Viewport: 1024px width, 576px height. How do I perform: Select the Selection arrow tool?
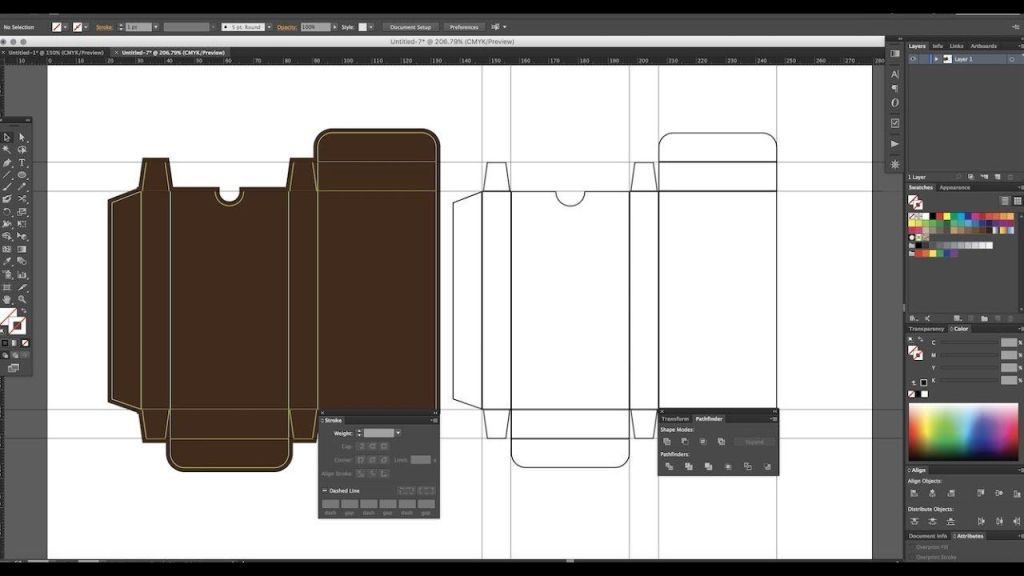pyautogui.click(x=7, y=137)
